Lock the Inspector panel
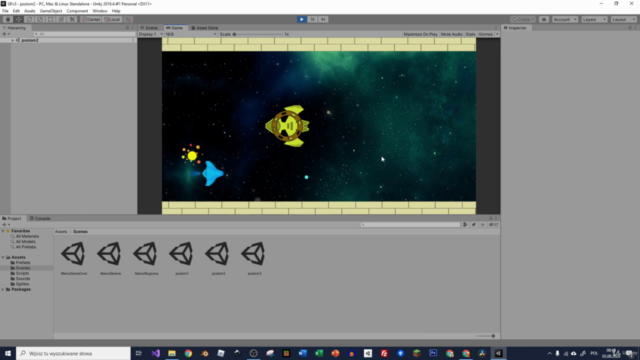Screen dimensions: 640x360 (630, 28)
